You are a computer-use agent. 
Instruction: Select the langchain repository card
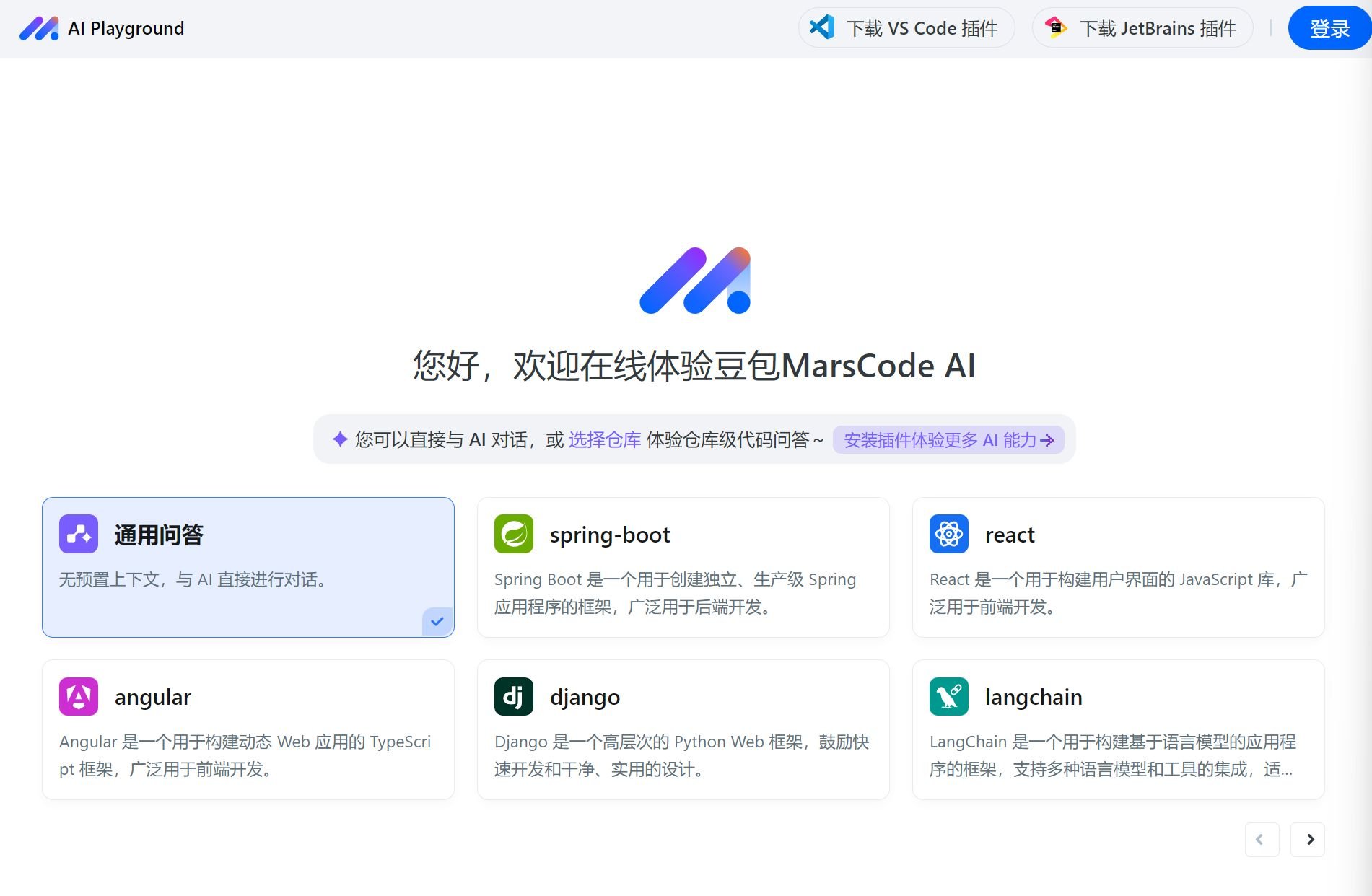(x=1118, y=729)
